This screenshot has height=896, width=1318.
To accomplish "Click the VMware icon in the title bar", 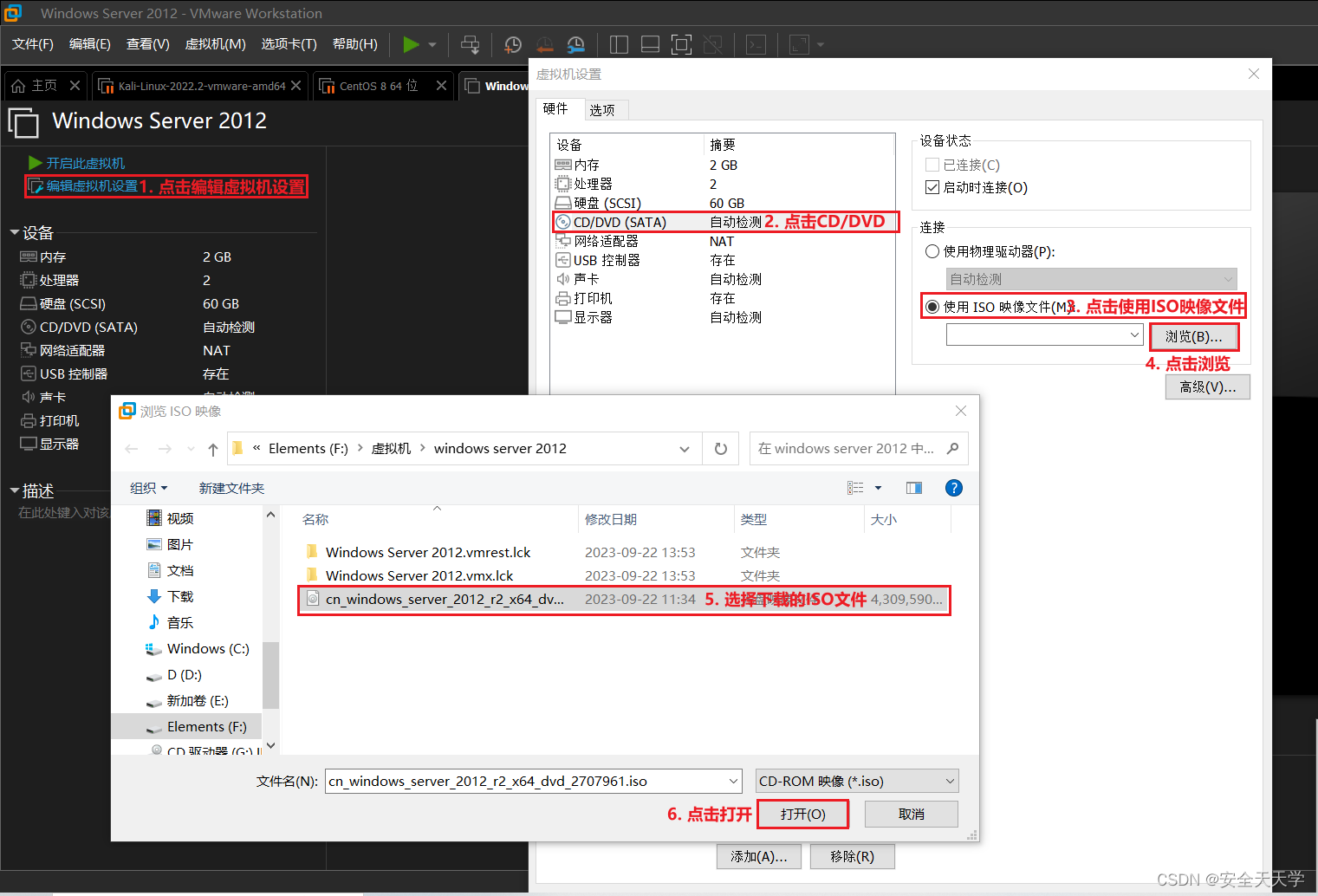I will [x=13, y=13].
